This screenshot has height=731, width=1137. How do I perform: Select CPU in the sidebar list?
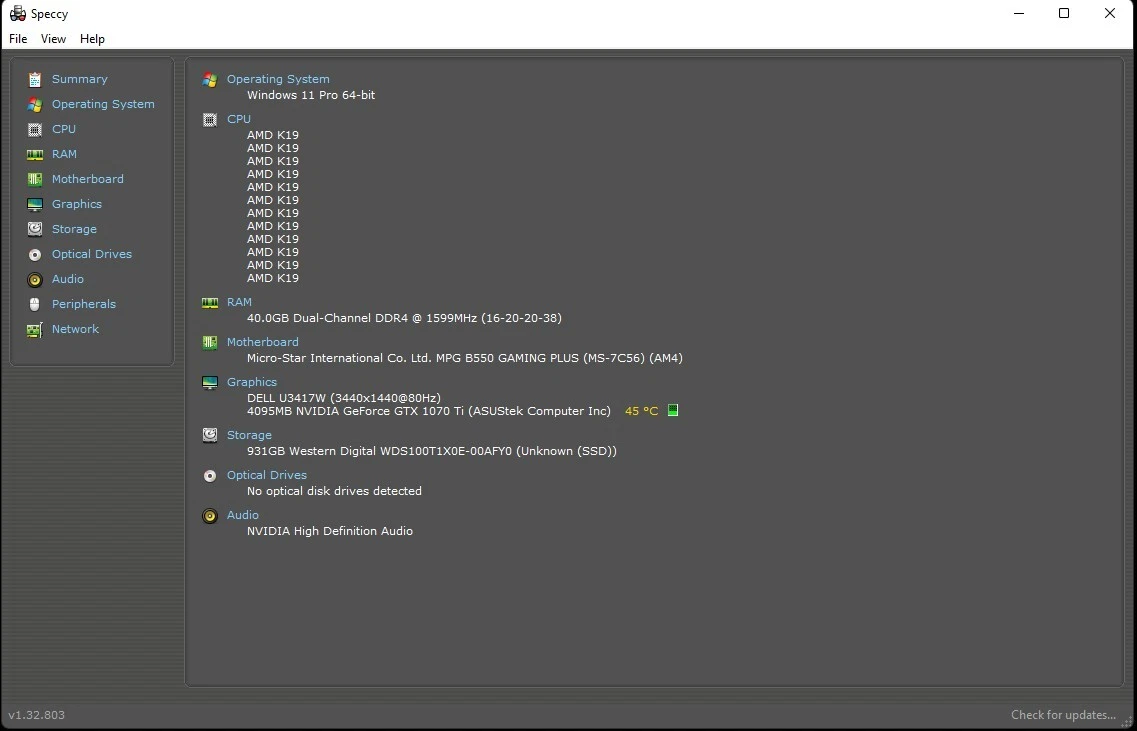click(64, 129)
